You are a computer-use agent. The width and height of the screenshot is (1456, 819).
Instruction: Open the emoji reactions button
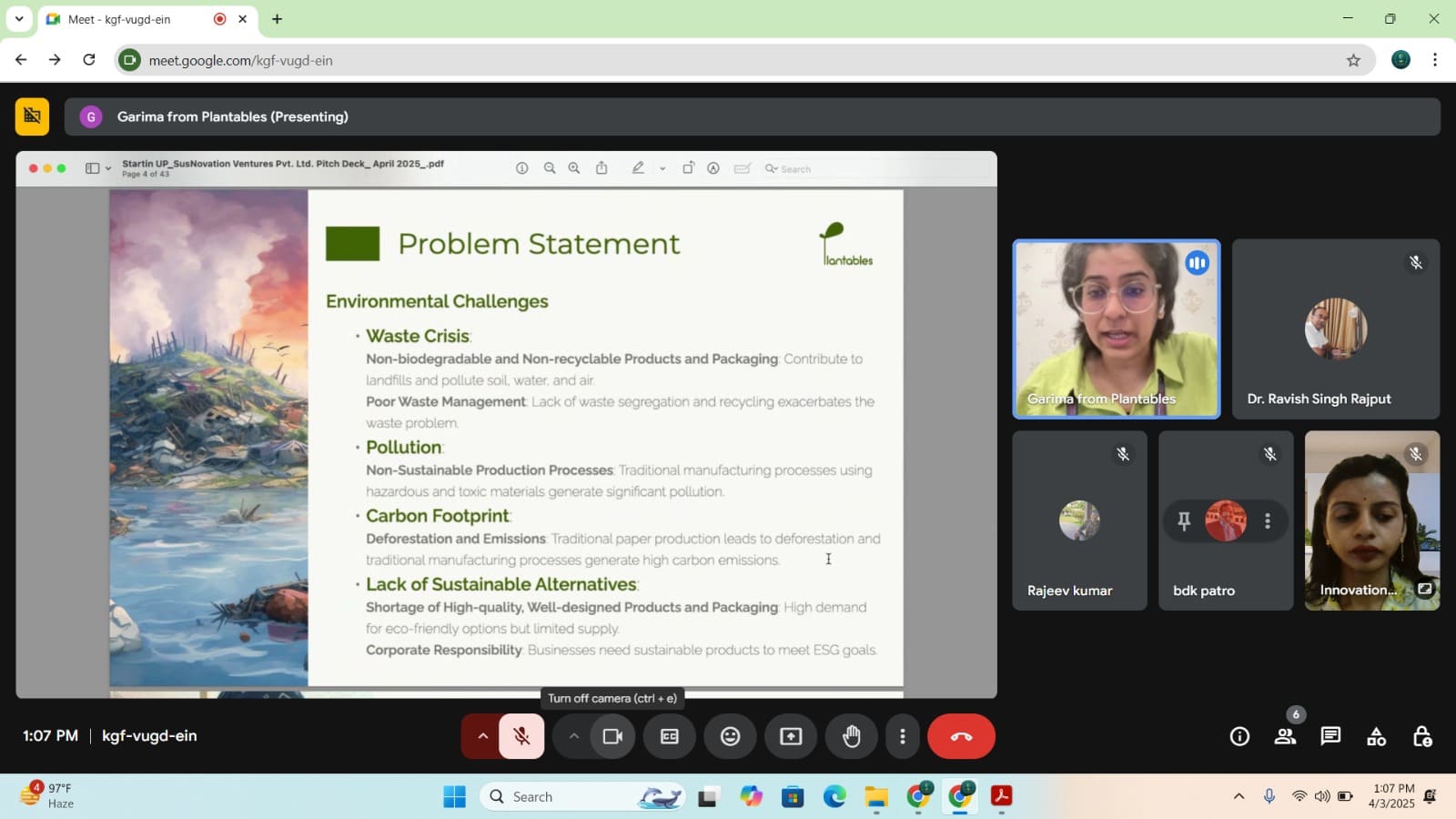(730, 736)
